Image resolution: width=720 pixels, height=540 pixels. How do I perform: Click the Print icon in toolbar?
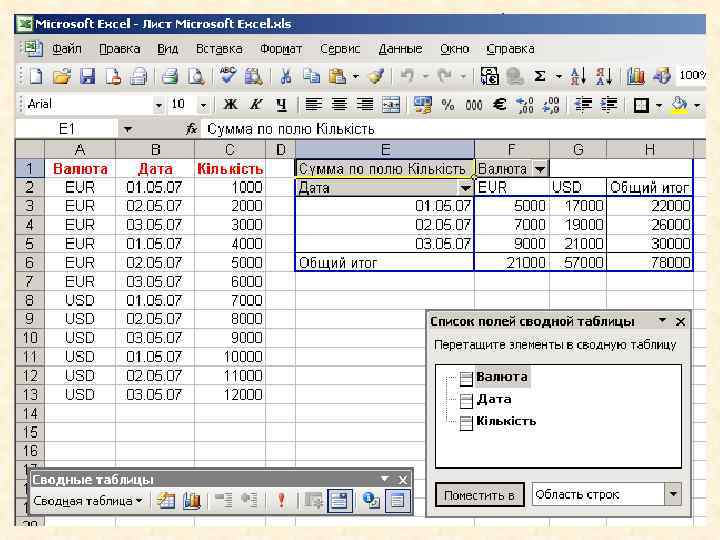(x=169, y=76)
